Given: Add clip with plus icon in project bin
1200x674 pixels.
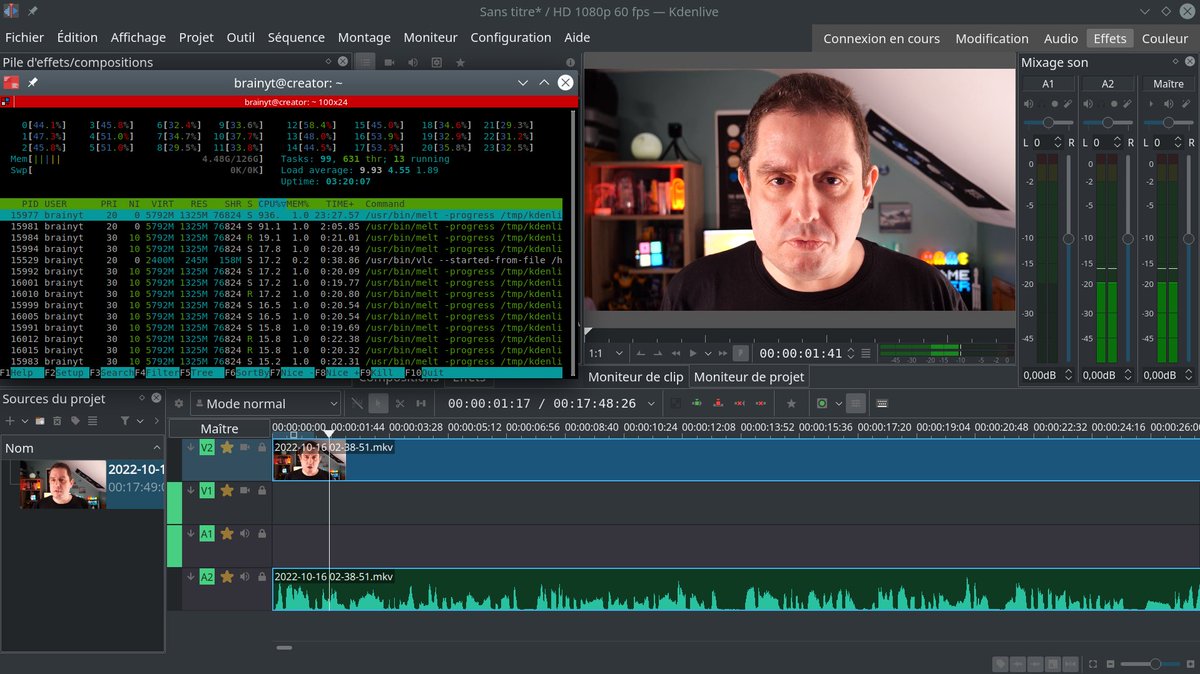Looking at the screenshot, I should tap(10, 421).
